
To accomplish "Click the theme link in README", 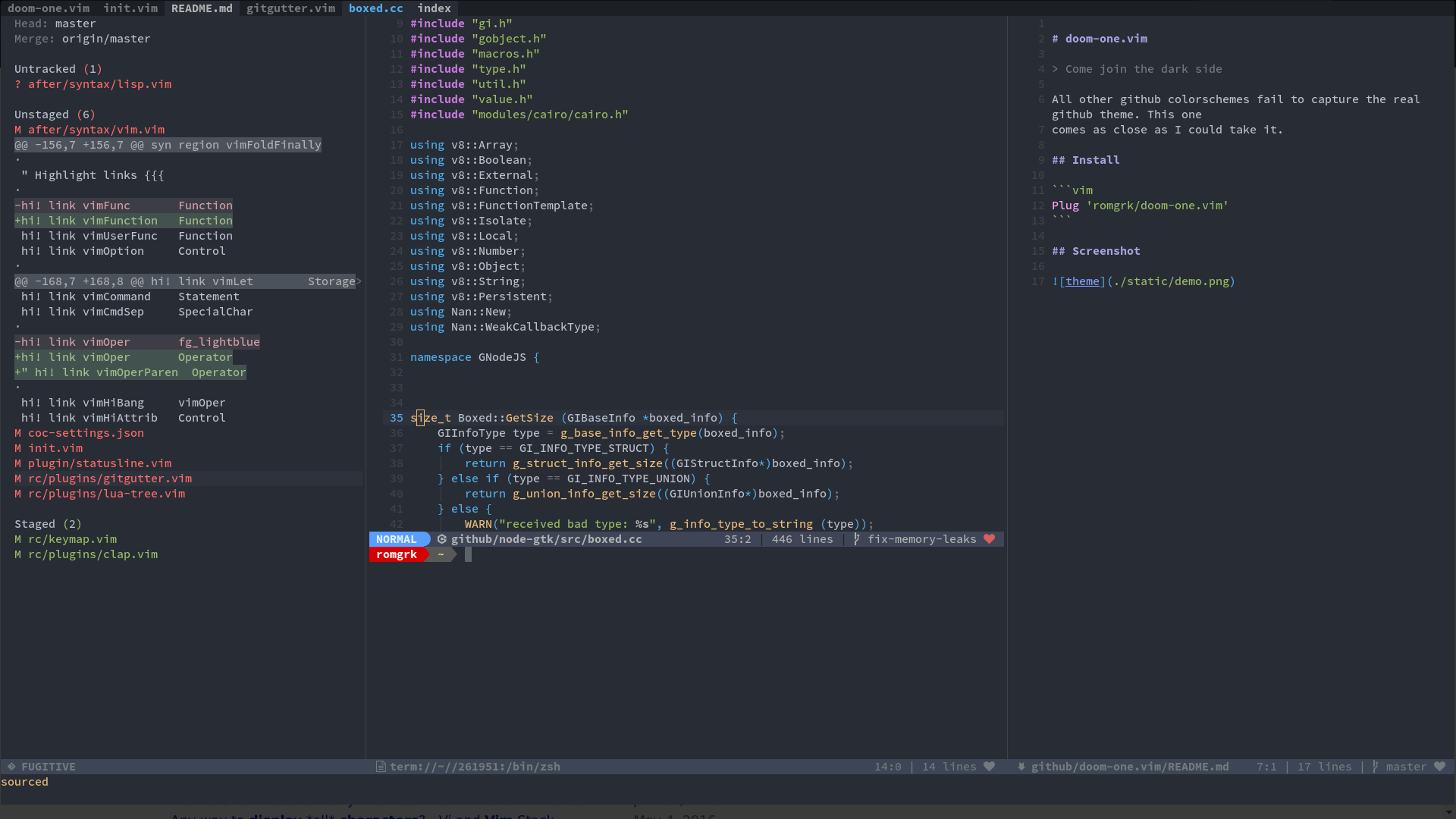I will click(x=1082, y=281).
